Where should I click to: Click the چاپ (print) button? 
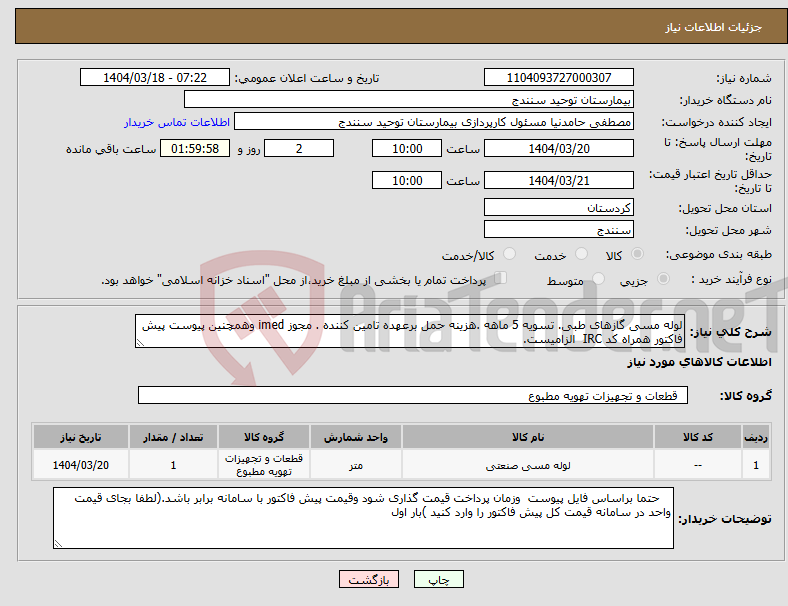(x=438, y=579)
